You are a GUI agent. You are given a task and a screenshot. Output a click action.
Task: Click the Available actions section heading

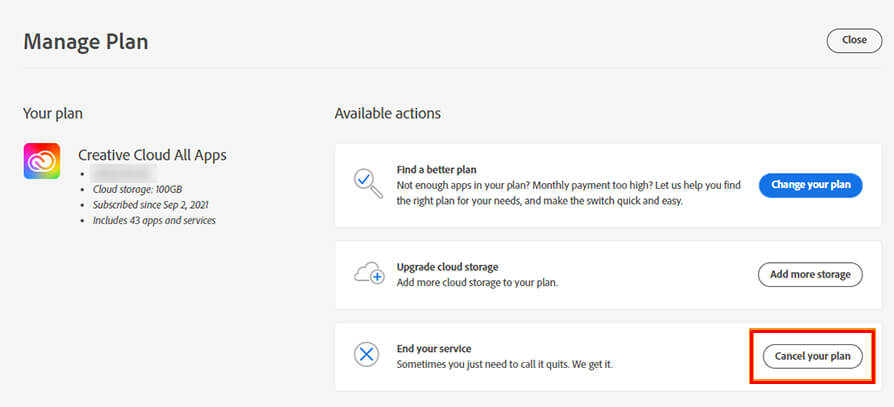point(387,113)
